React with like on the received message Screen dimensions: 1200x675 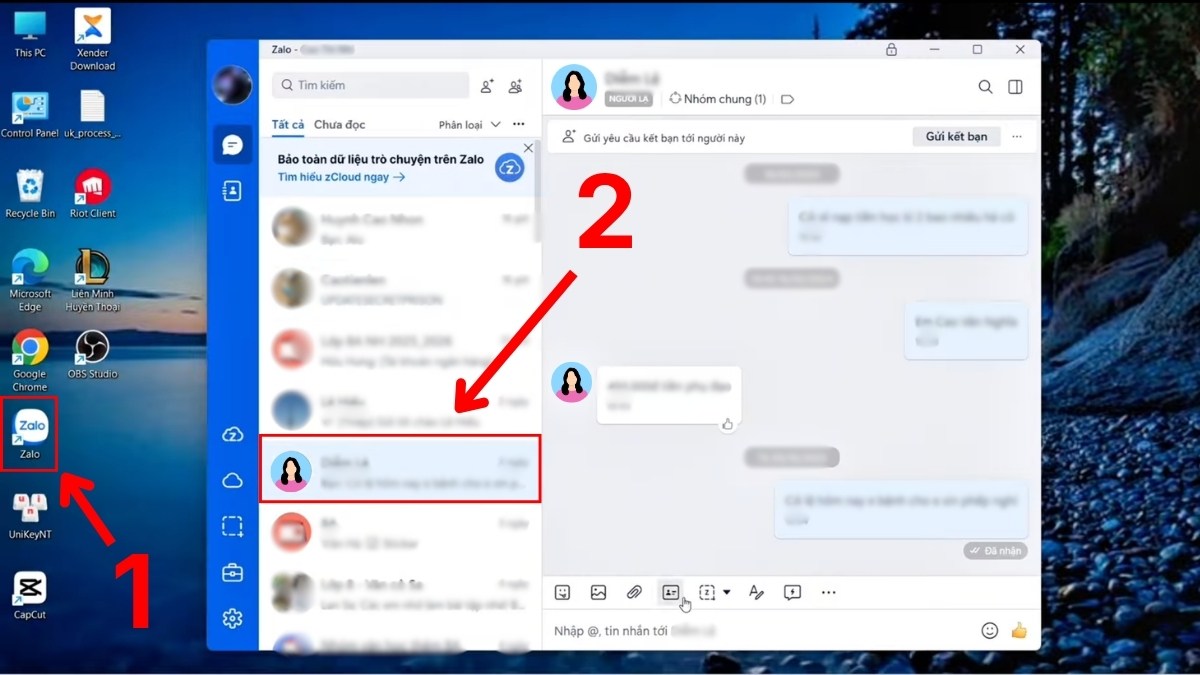[727, 424]
